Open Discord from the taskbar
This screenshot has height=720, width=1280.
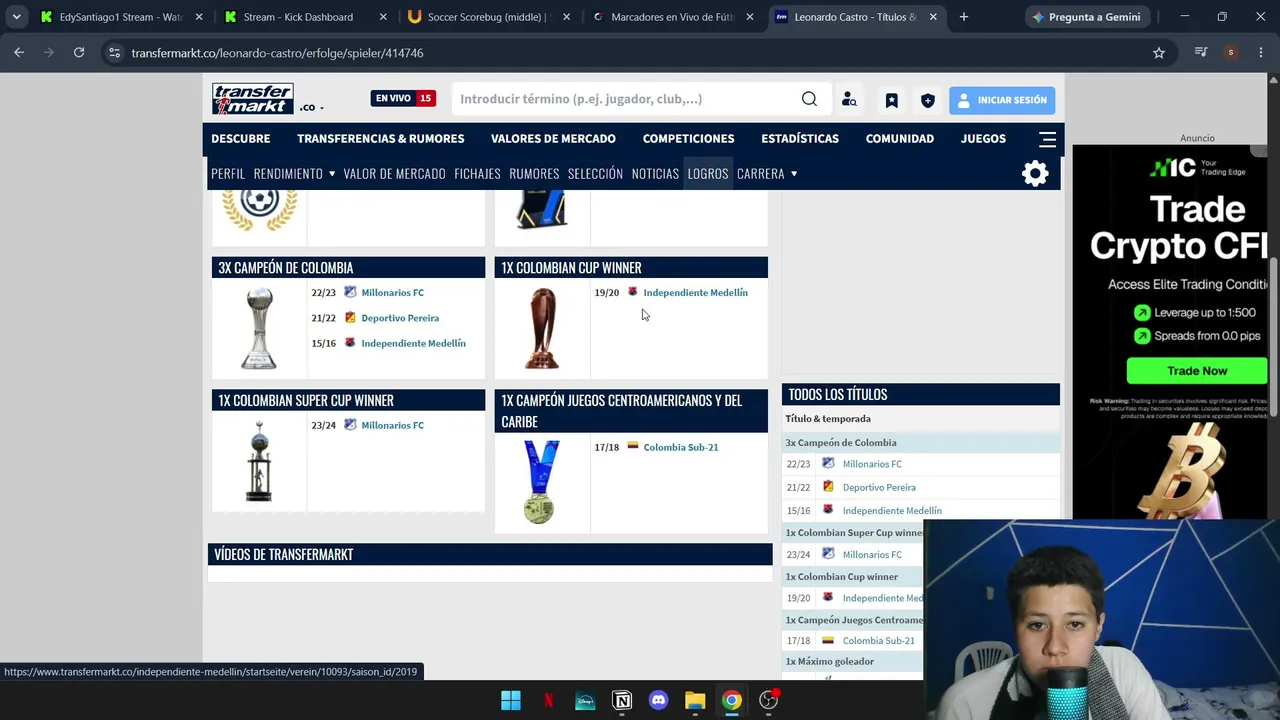[x=658, y=700]
